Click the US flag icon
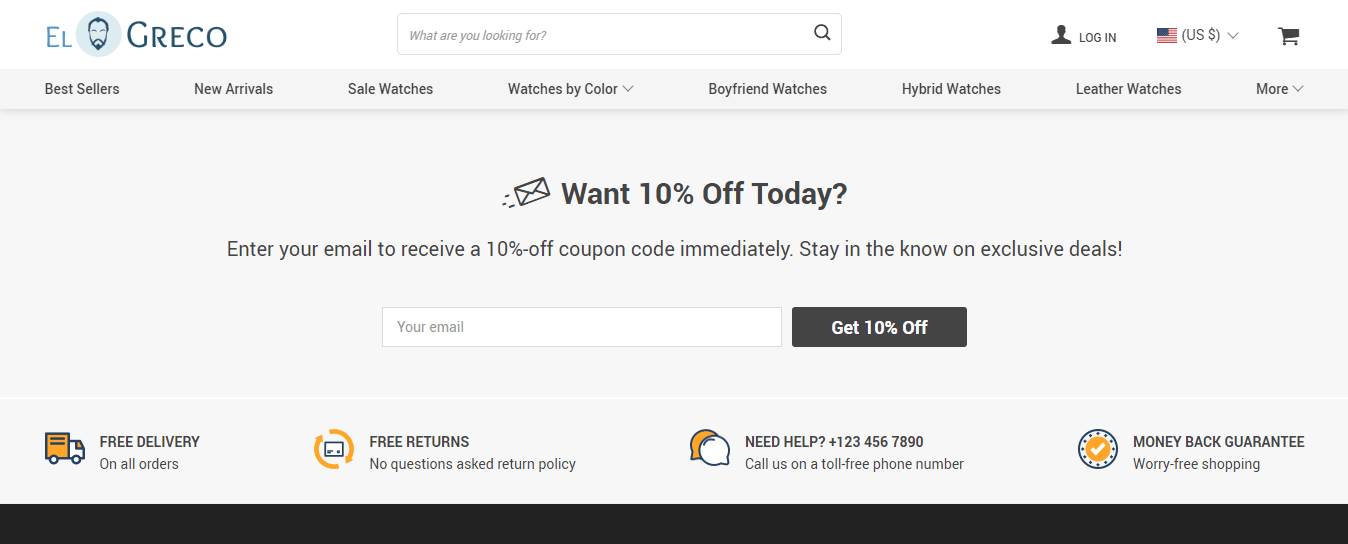This screenshot has height=544, width=1348. 1166,35
